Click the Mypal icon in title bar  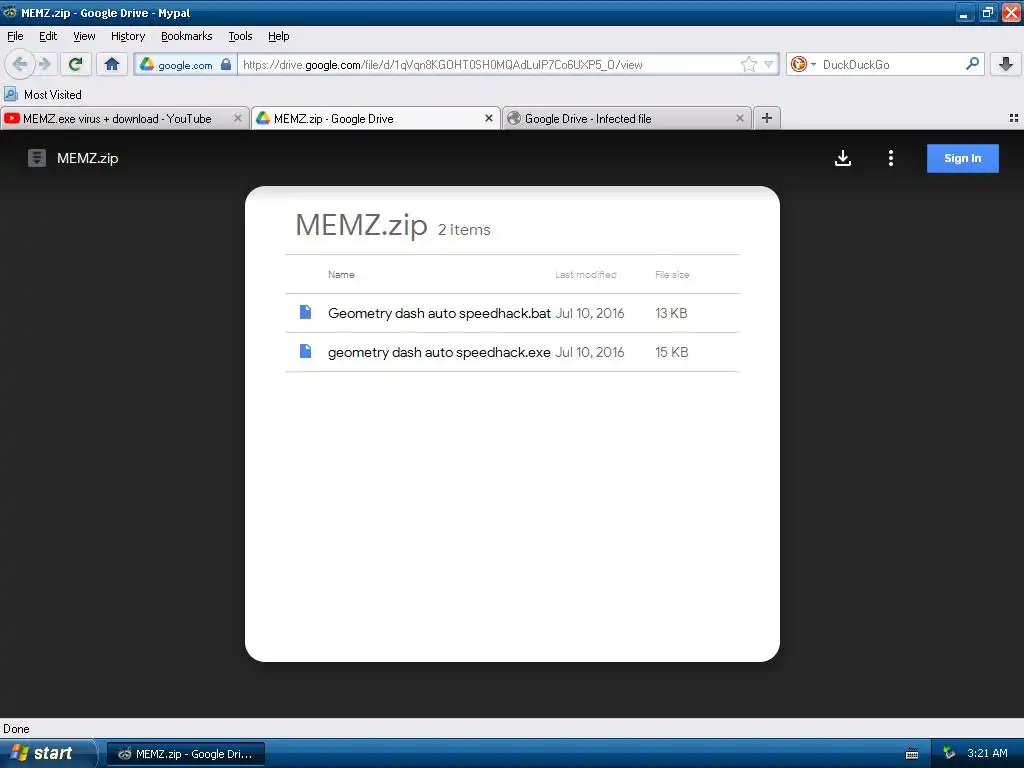coord(10,12)
